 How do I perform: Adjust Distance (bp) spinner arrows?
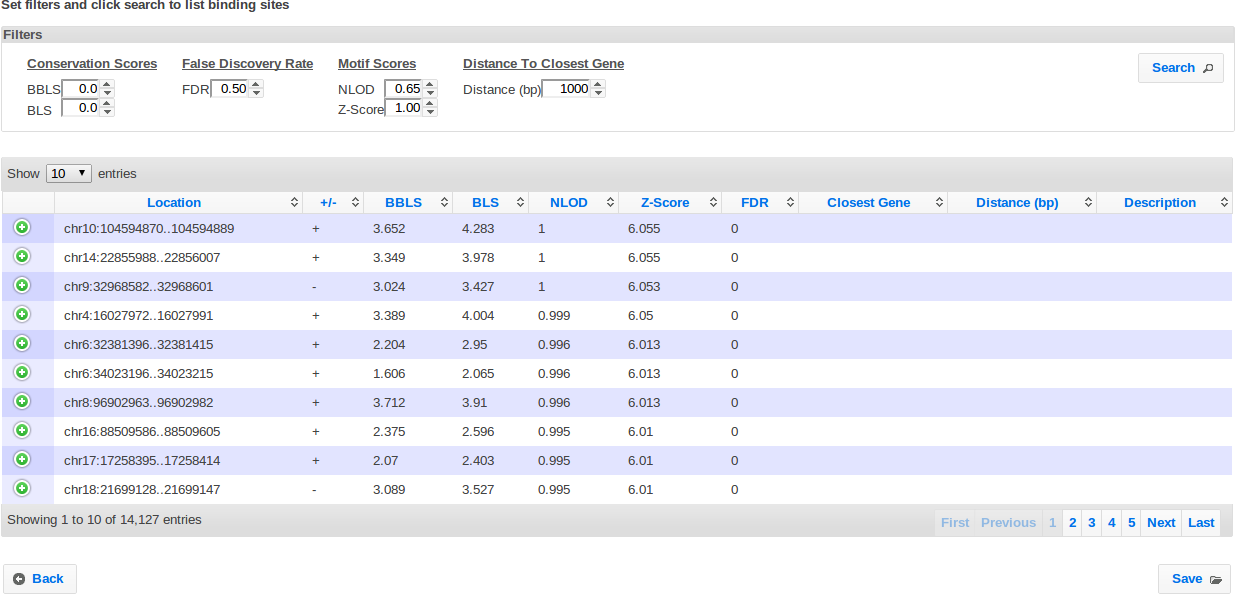599,89
